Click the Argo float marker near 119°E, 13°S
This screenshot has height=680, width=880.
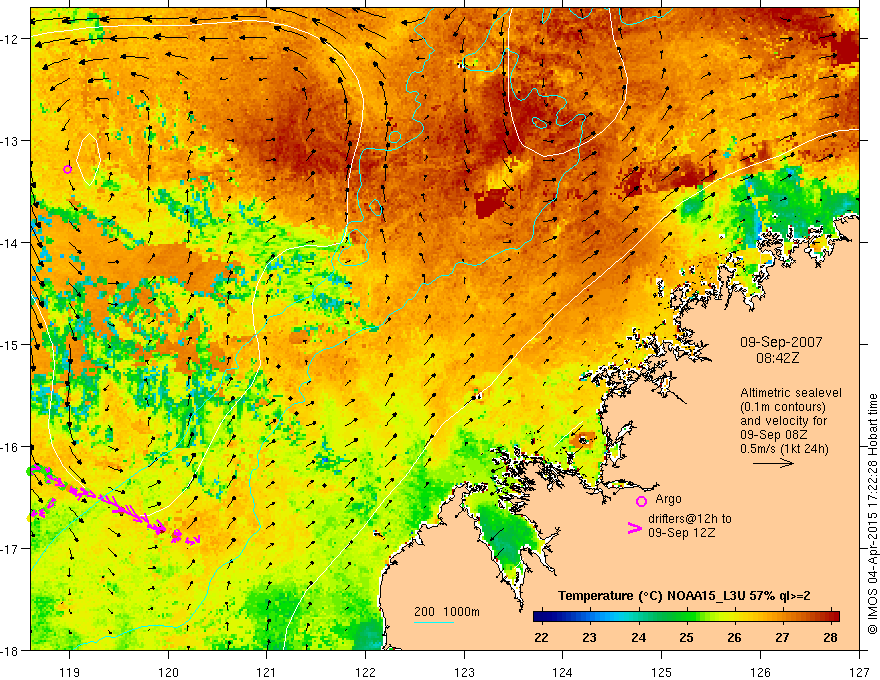click(67, 169)
